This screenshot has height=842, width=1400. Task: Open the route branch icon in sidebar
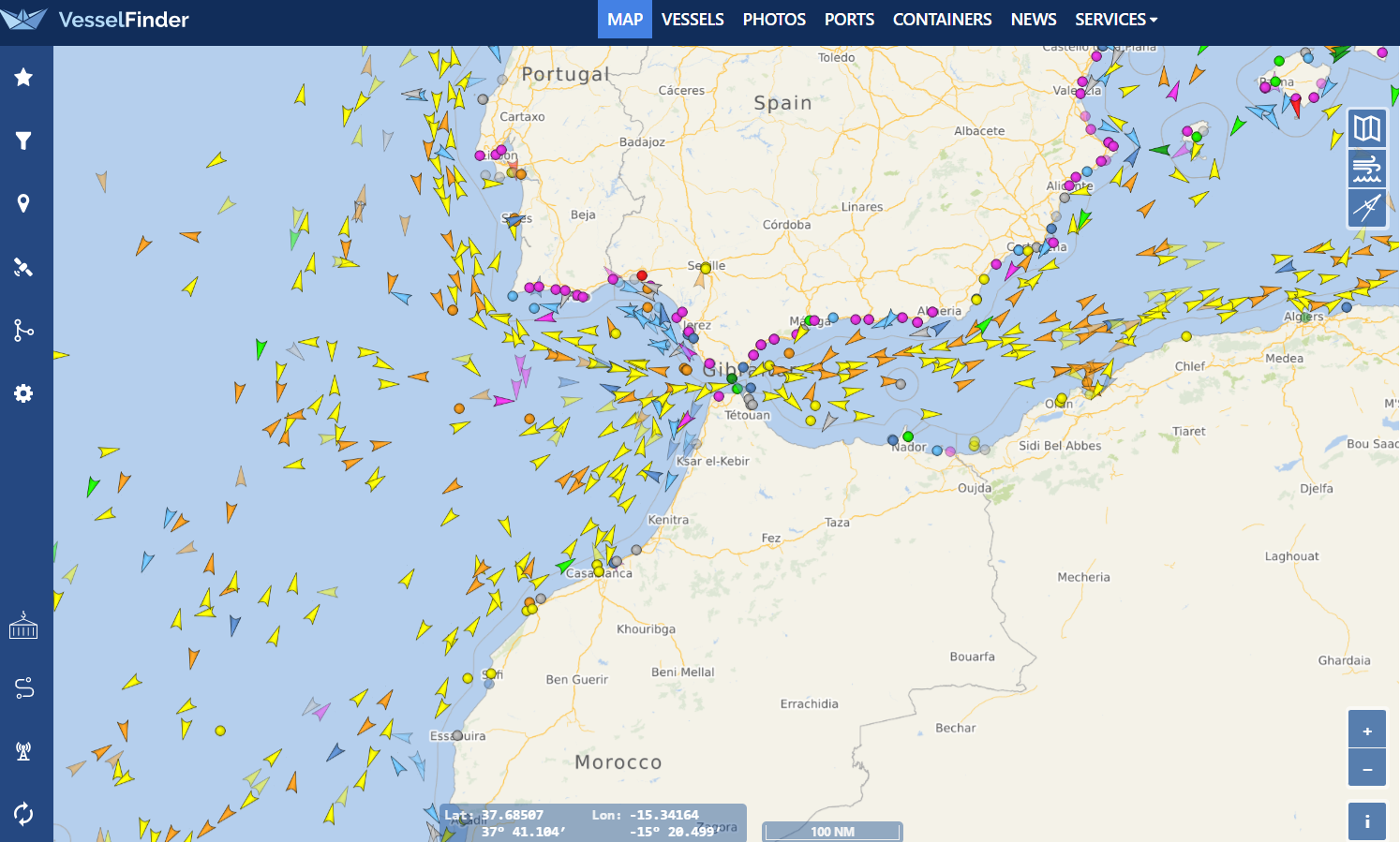pos(23,330)
